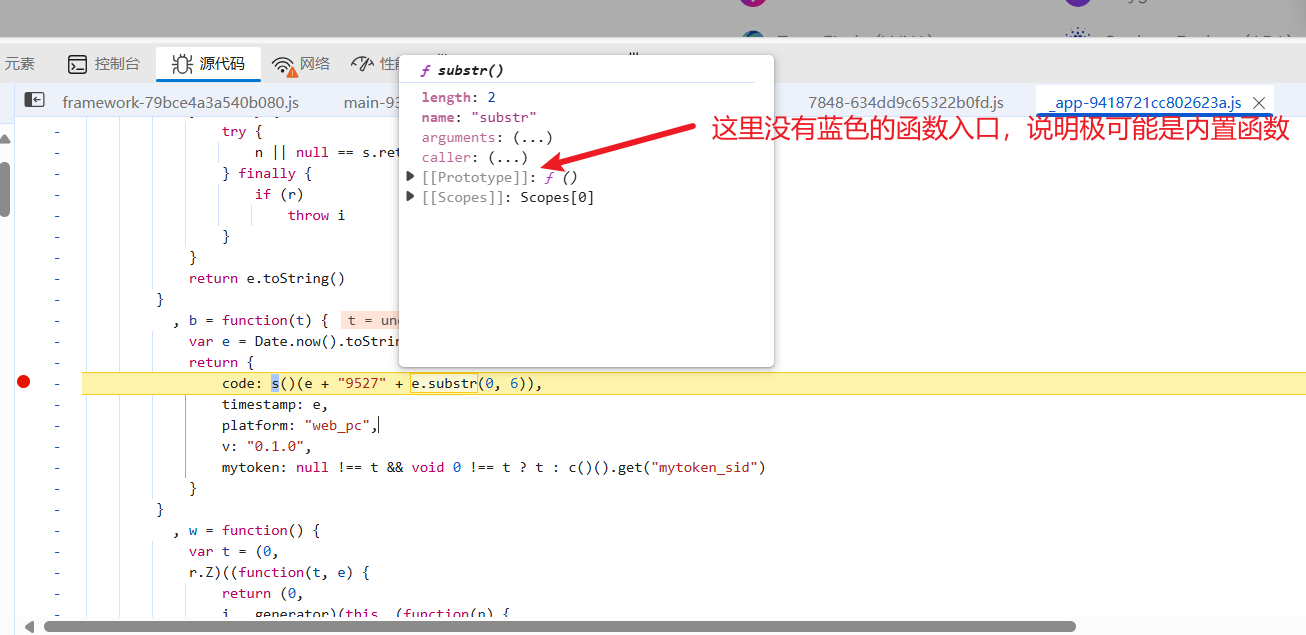Click the bug icon beside 源代码

pos(182,65)
